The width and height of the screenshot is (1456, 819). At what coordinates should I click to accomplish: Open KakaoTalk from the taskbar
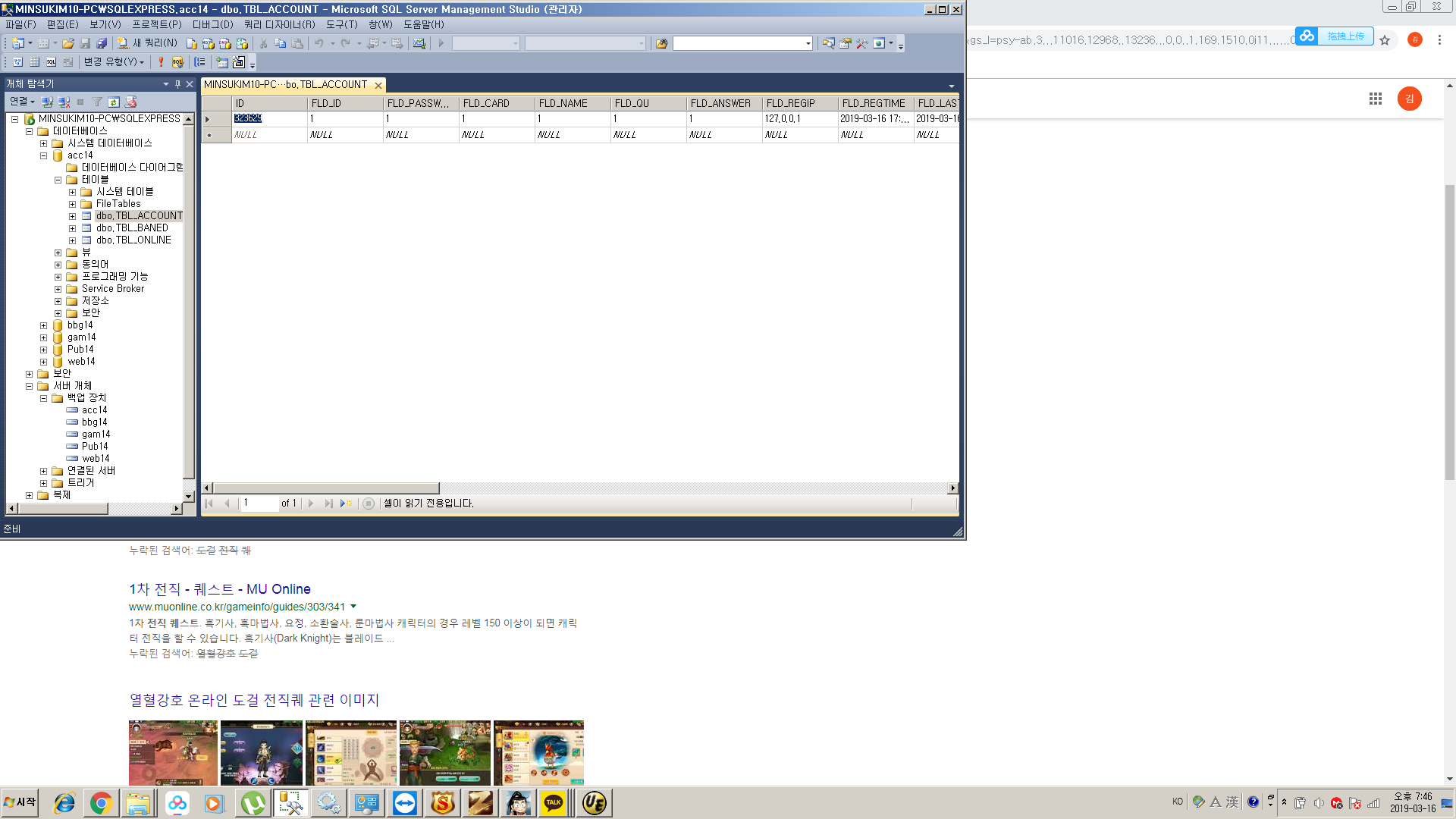point(554,803)
